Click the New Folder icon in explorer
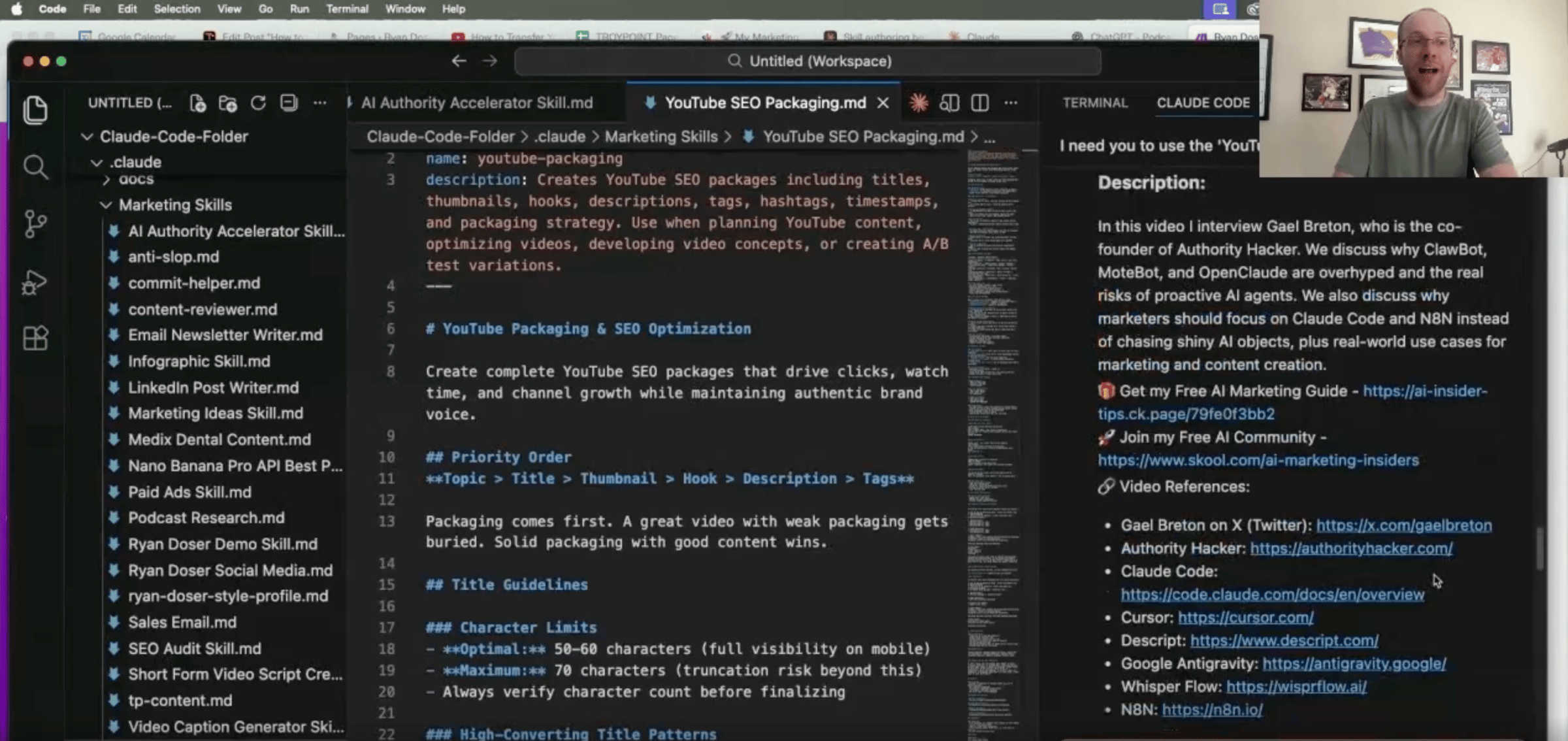 click(x=227, y=103)
